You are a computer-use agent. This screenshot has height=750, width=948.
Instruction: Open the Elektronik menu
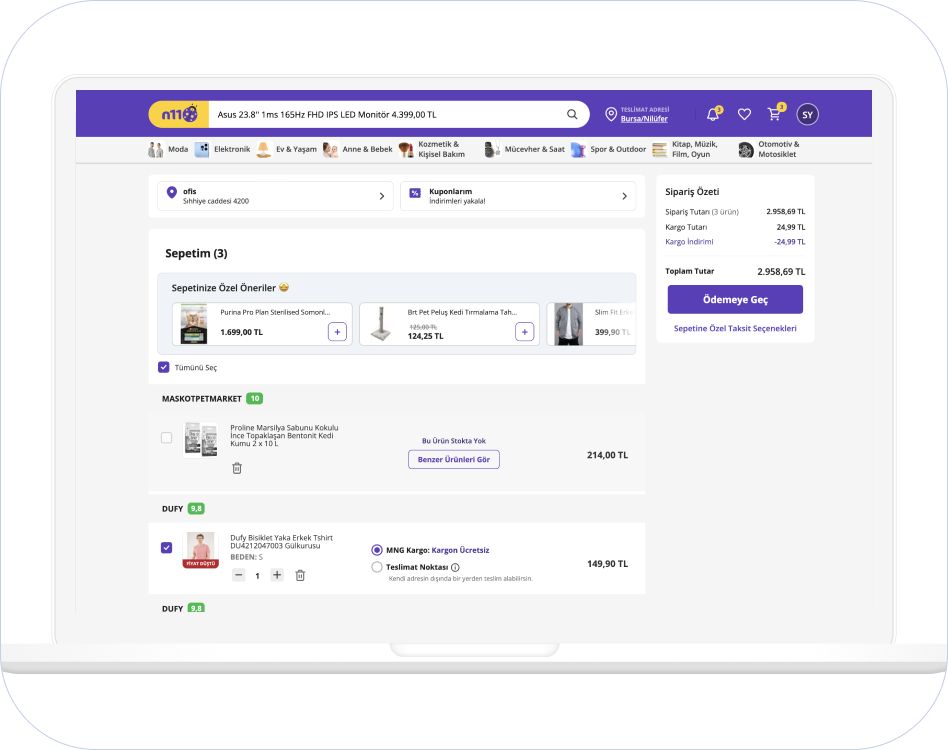(232, 149)
